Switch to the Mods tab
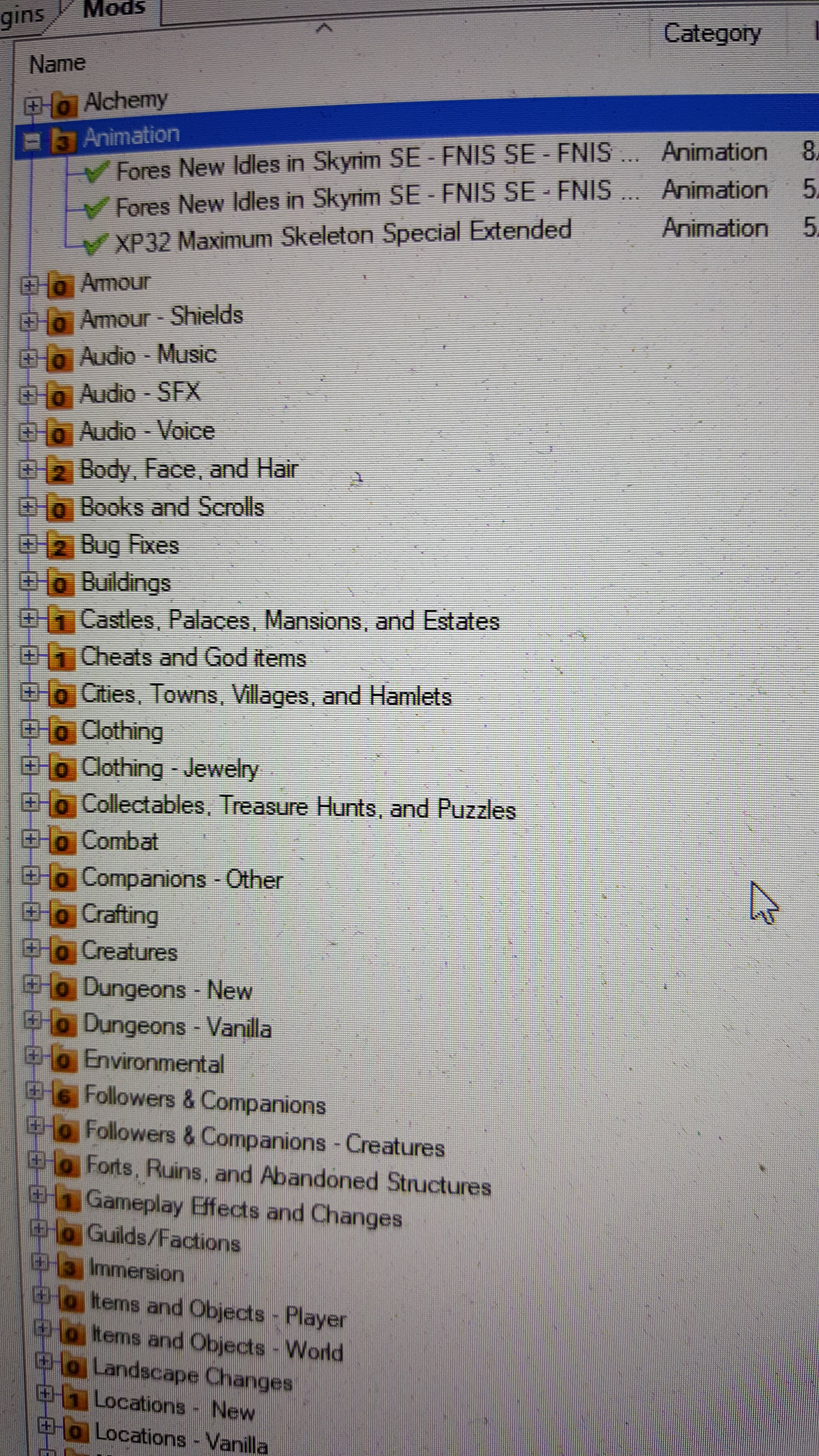819x1456 pixels. (115, 9)
